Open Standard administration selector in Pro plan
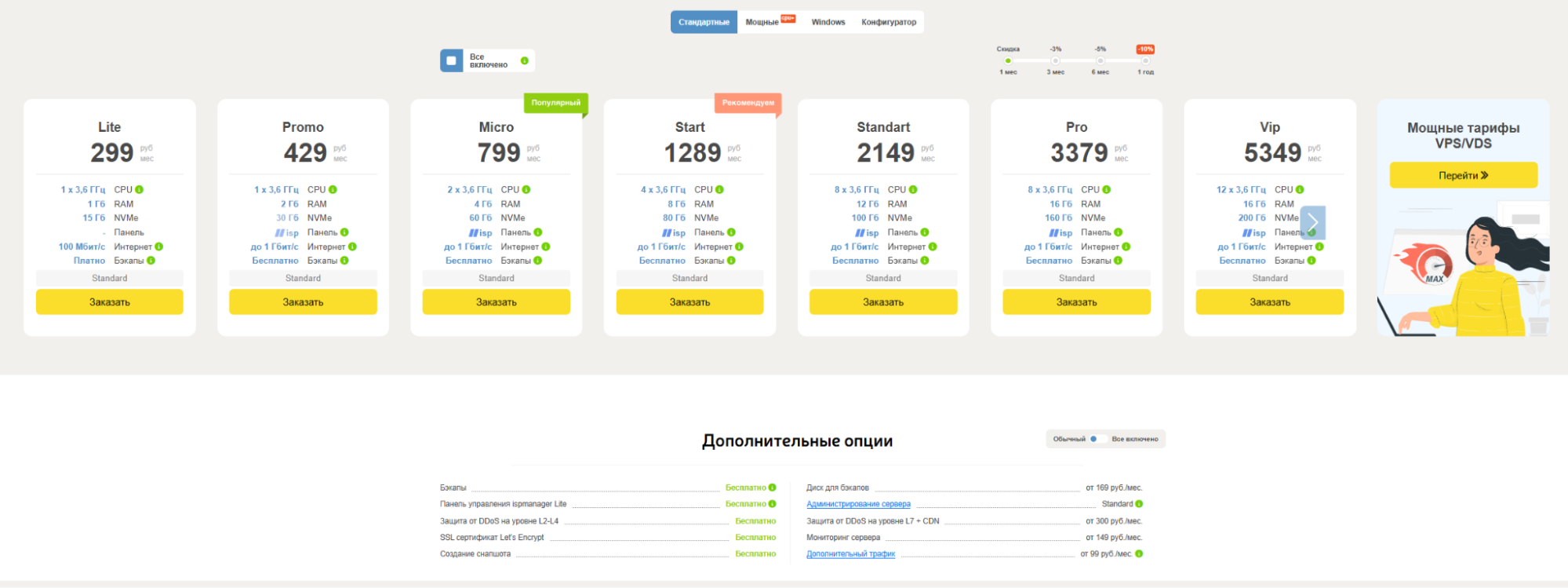The image size is (1568, 588). 1076,278
